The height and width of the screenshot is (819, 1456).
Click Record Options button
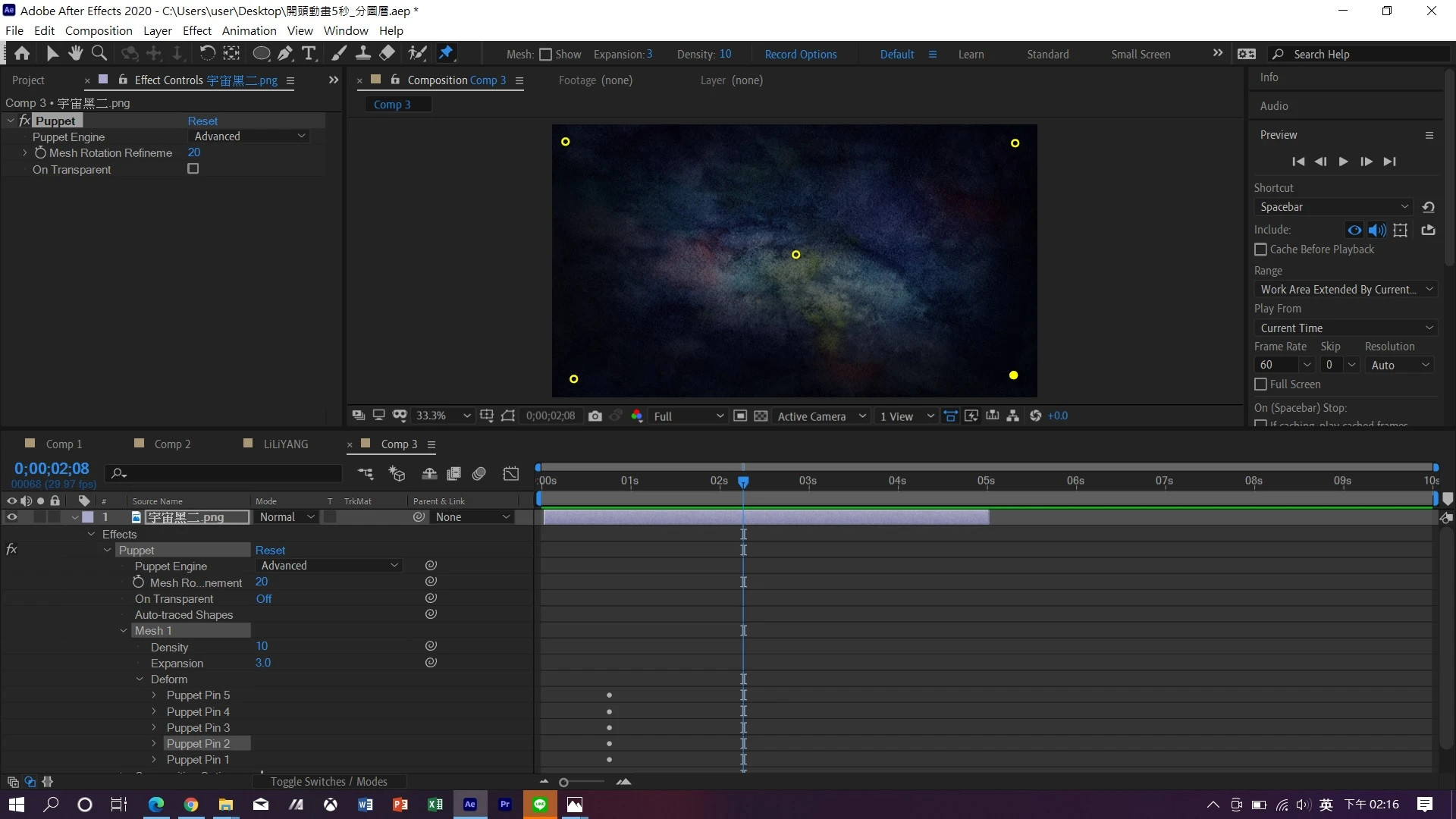(801, 55)
